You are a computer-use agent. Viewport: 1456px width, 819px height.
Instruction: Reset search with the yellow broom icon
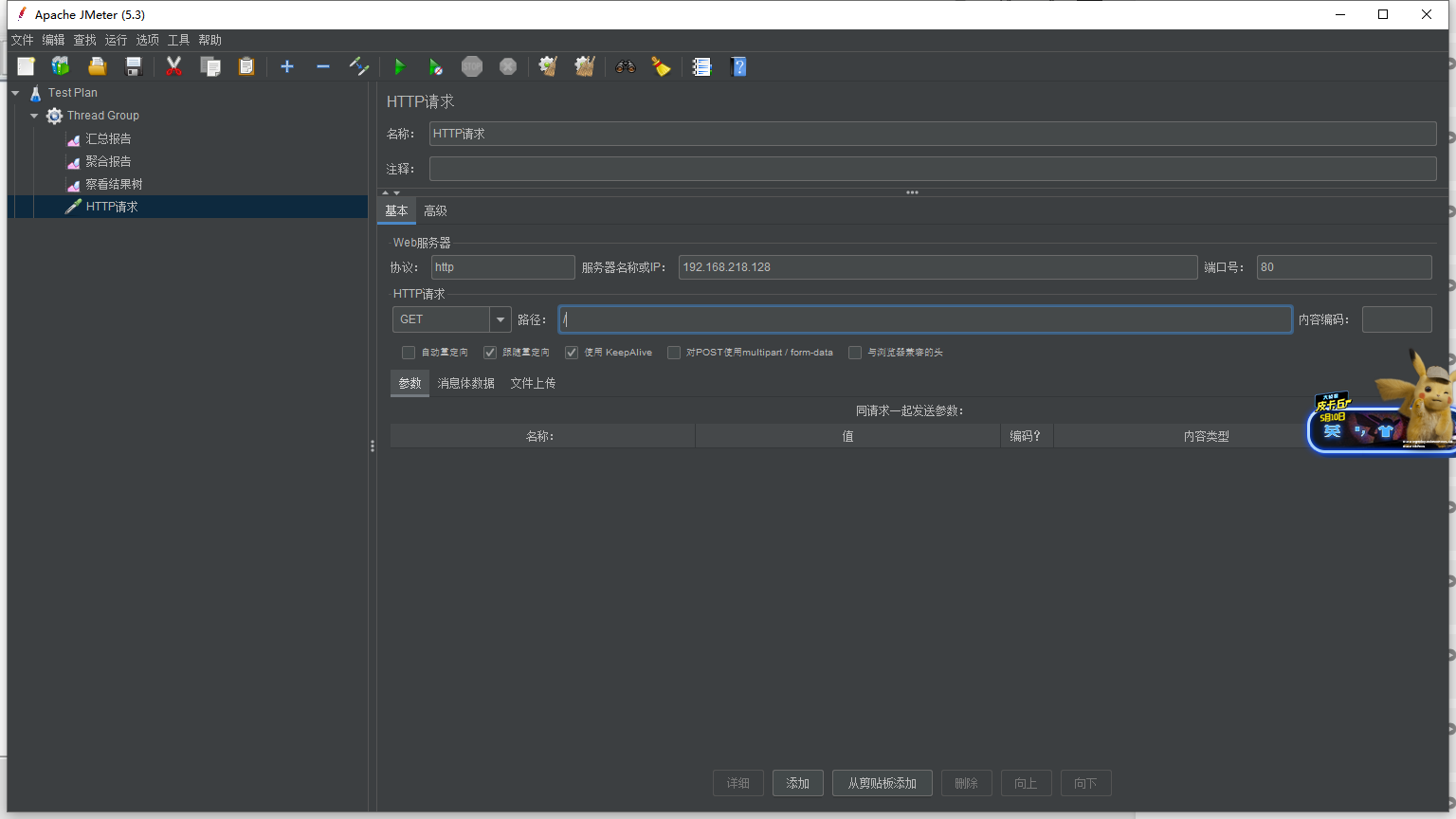pyautogui.click(x=661, y=66)
